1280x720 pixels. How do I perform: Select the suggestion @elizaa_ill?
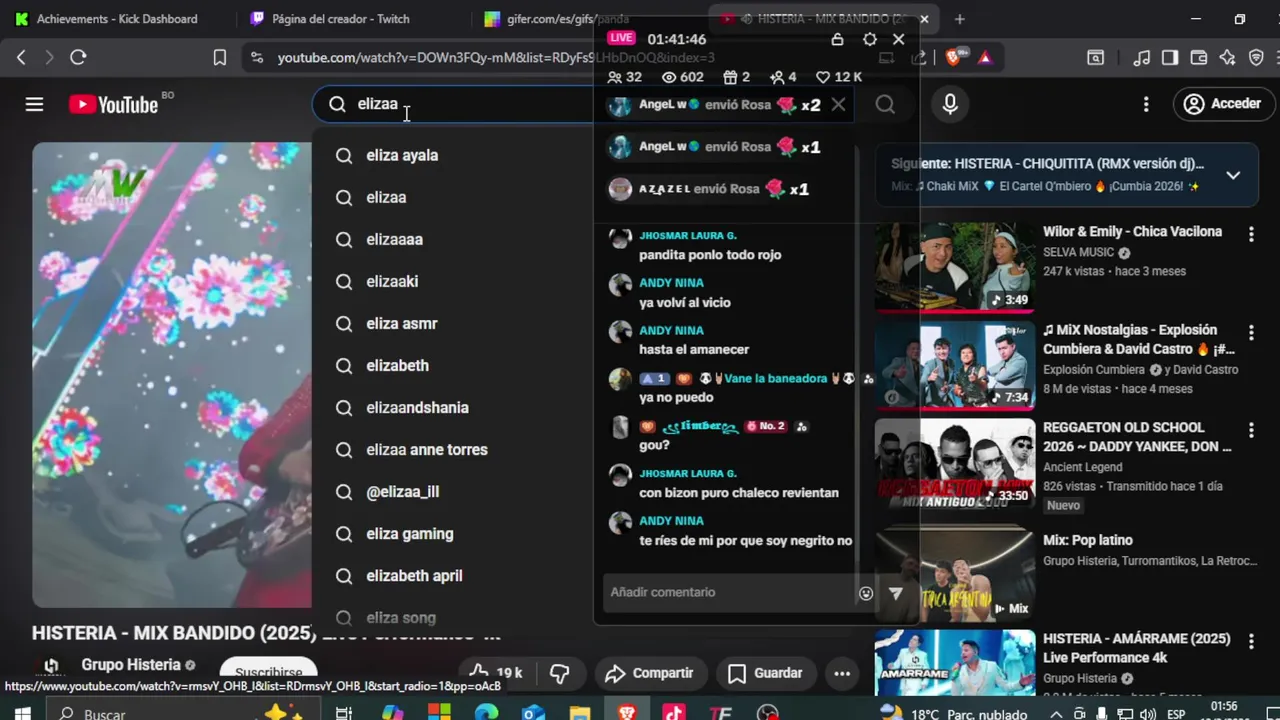tap(453, 492)
